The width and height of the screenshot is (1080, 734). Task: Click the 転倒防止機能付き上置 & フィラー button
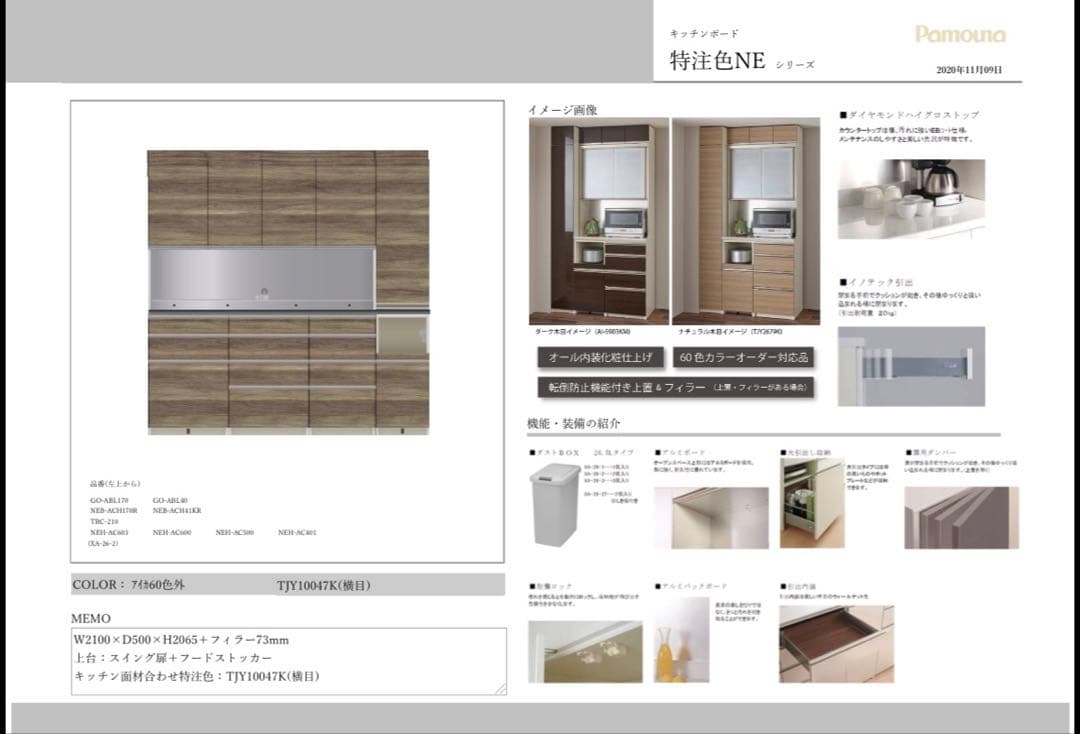pyautogui.click(x=676, y=387)
